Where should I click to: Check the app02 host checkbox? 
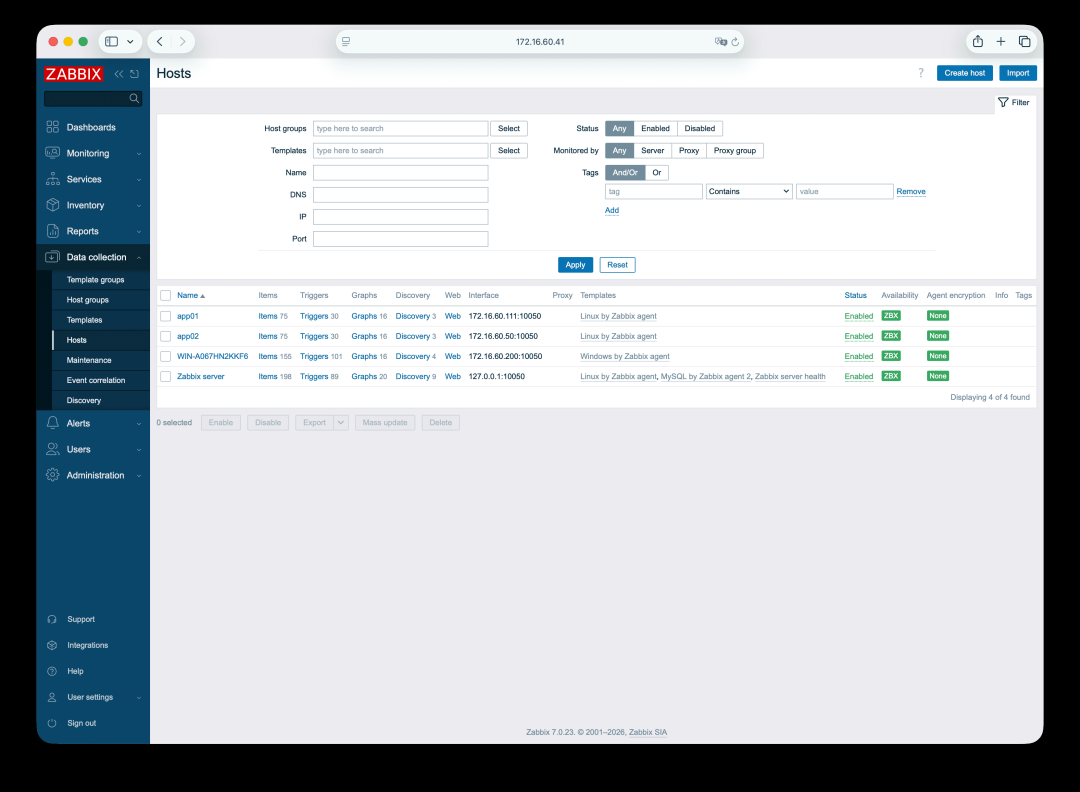[x=165, y=336]
